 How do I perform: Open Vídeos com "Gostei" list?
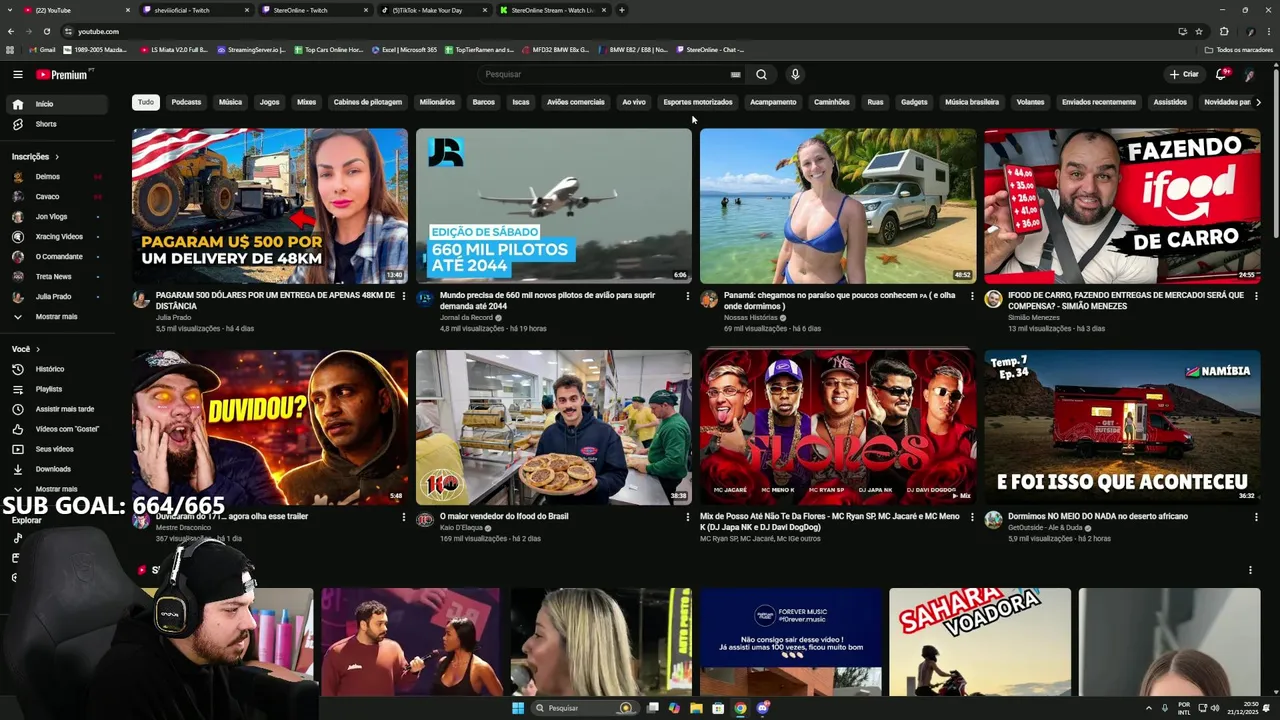click(x=59, y=429)
